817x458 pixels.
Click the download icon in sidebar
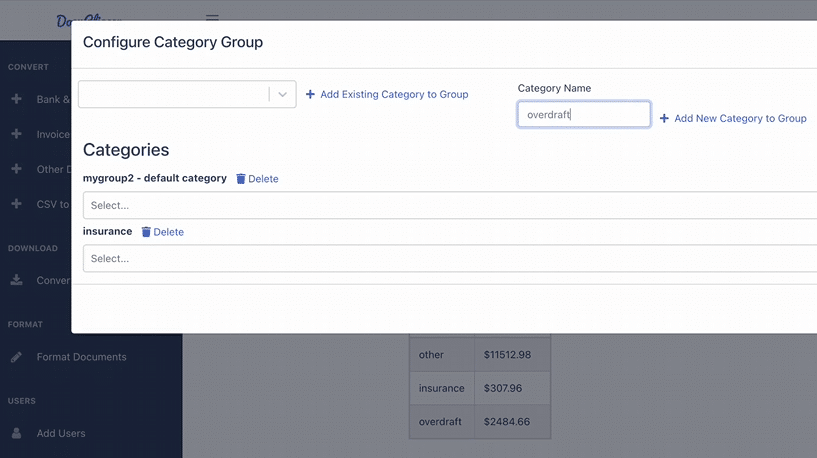coord(16,280)
